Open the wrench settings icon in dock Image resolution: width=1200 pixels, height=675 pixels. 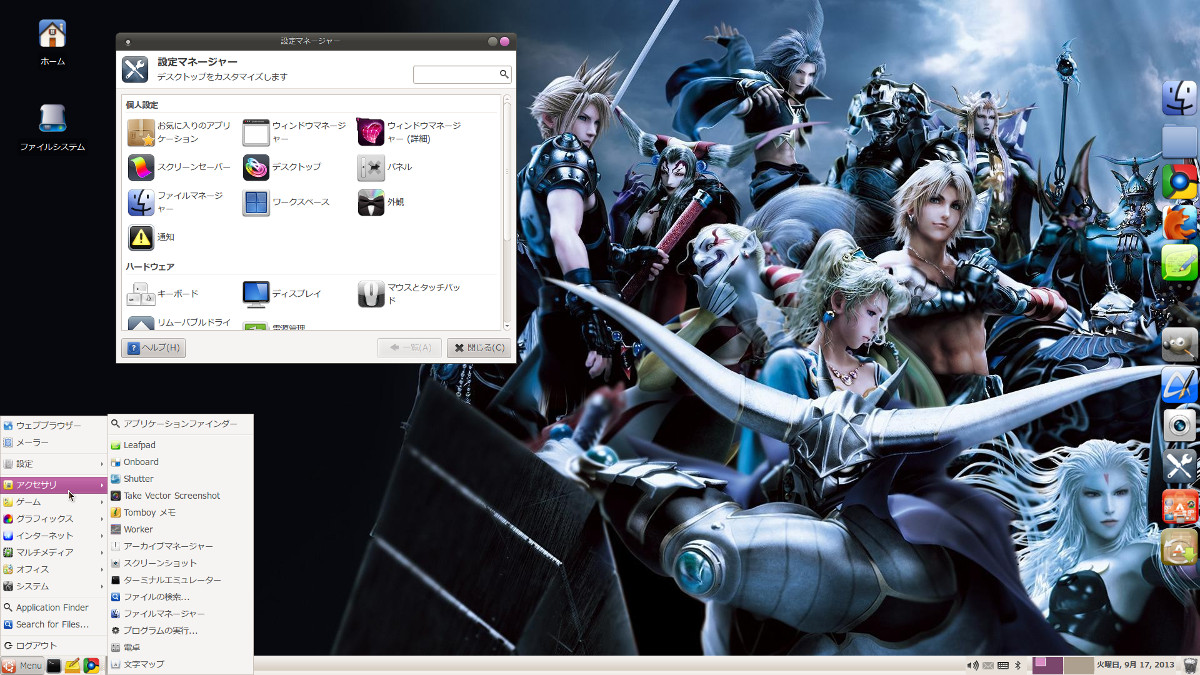pyautogui.click(x=1180, y=466)
